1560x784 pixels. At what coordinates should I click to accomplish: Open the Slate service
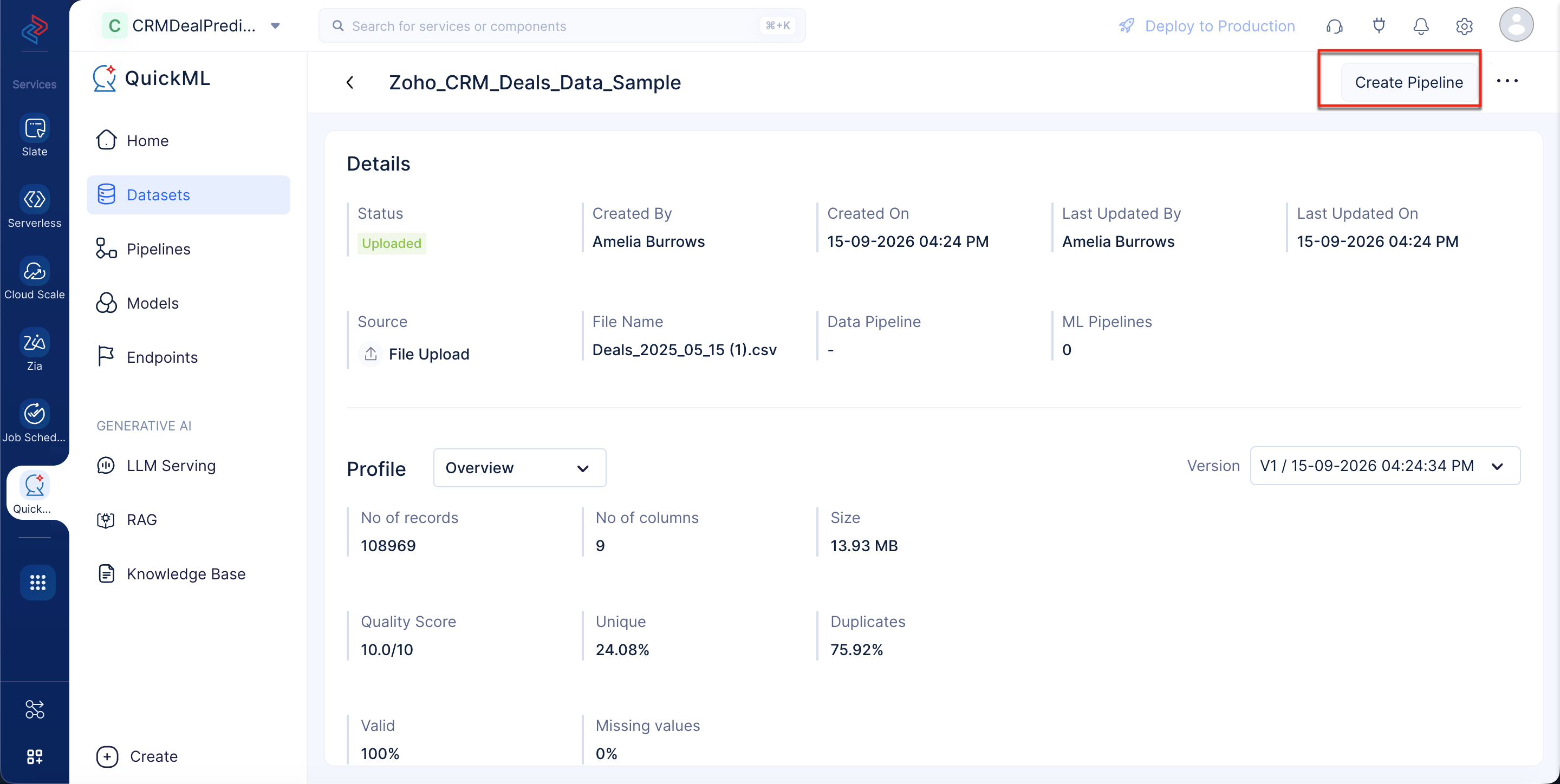pos(35,135)
